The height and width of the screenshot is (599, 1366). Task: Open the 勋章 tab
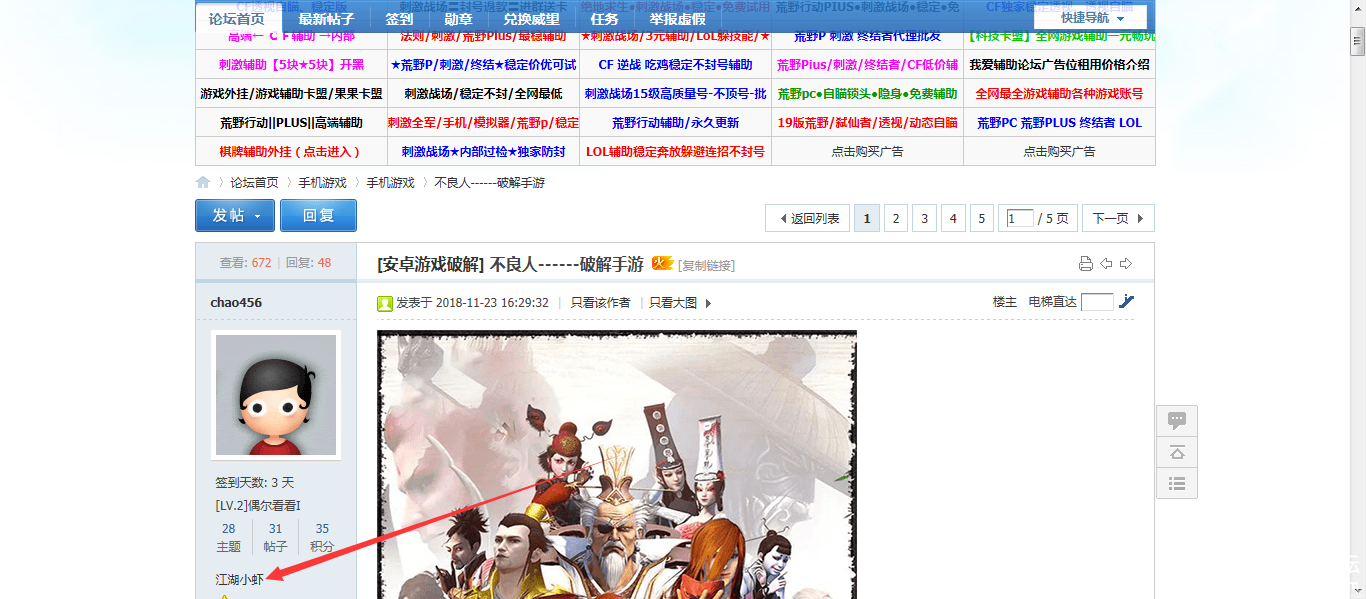pyautogui.click(x=459, y=19)
